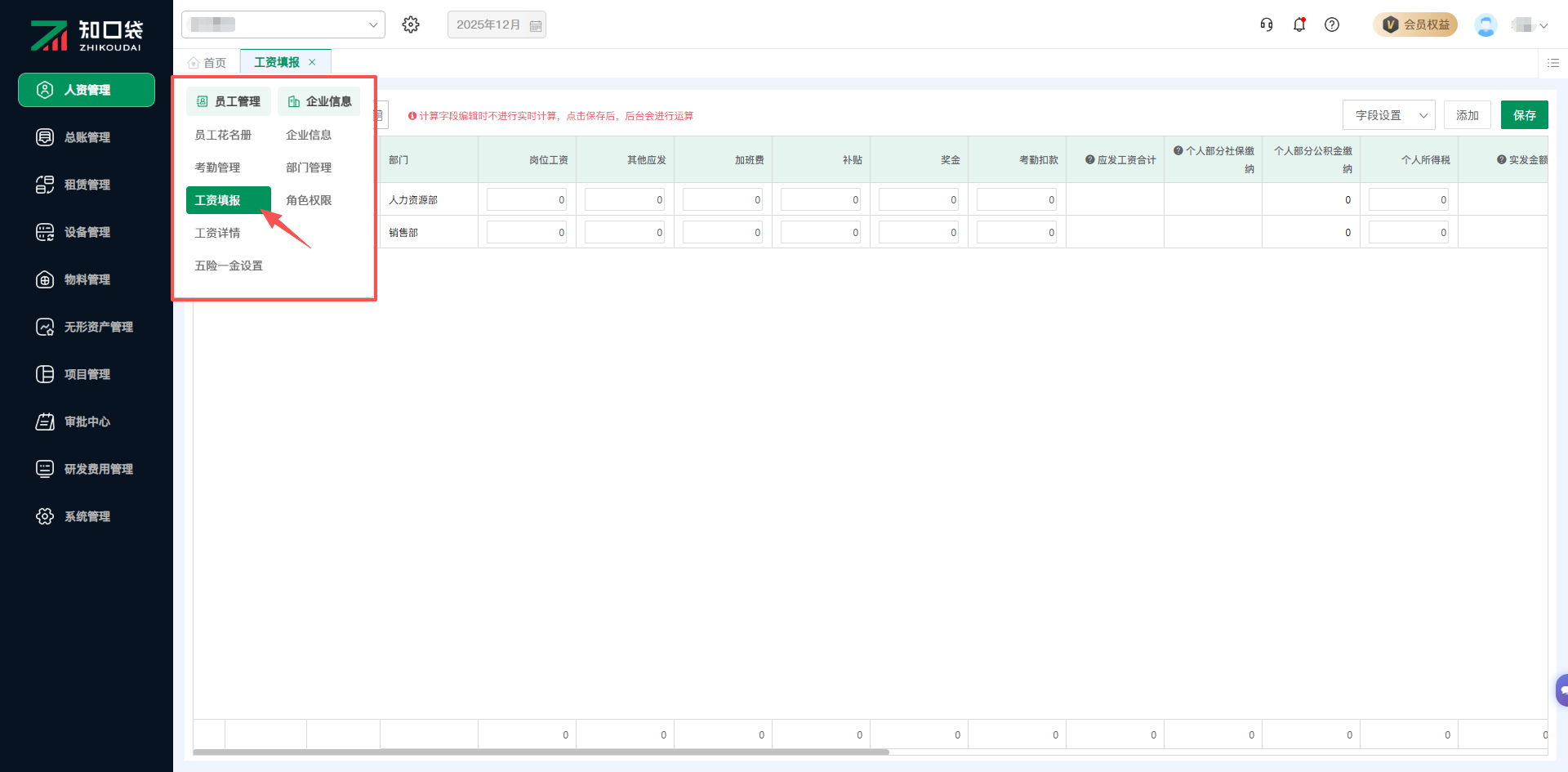The width and height of the screenshot is (1568, 772).
Task: Open 角色权限 in the submenu
Action: pos(309,200)
